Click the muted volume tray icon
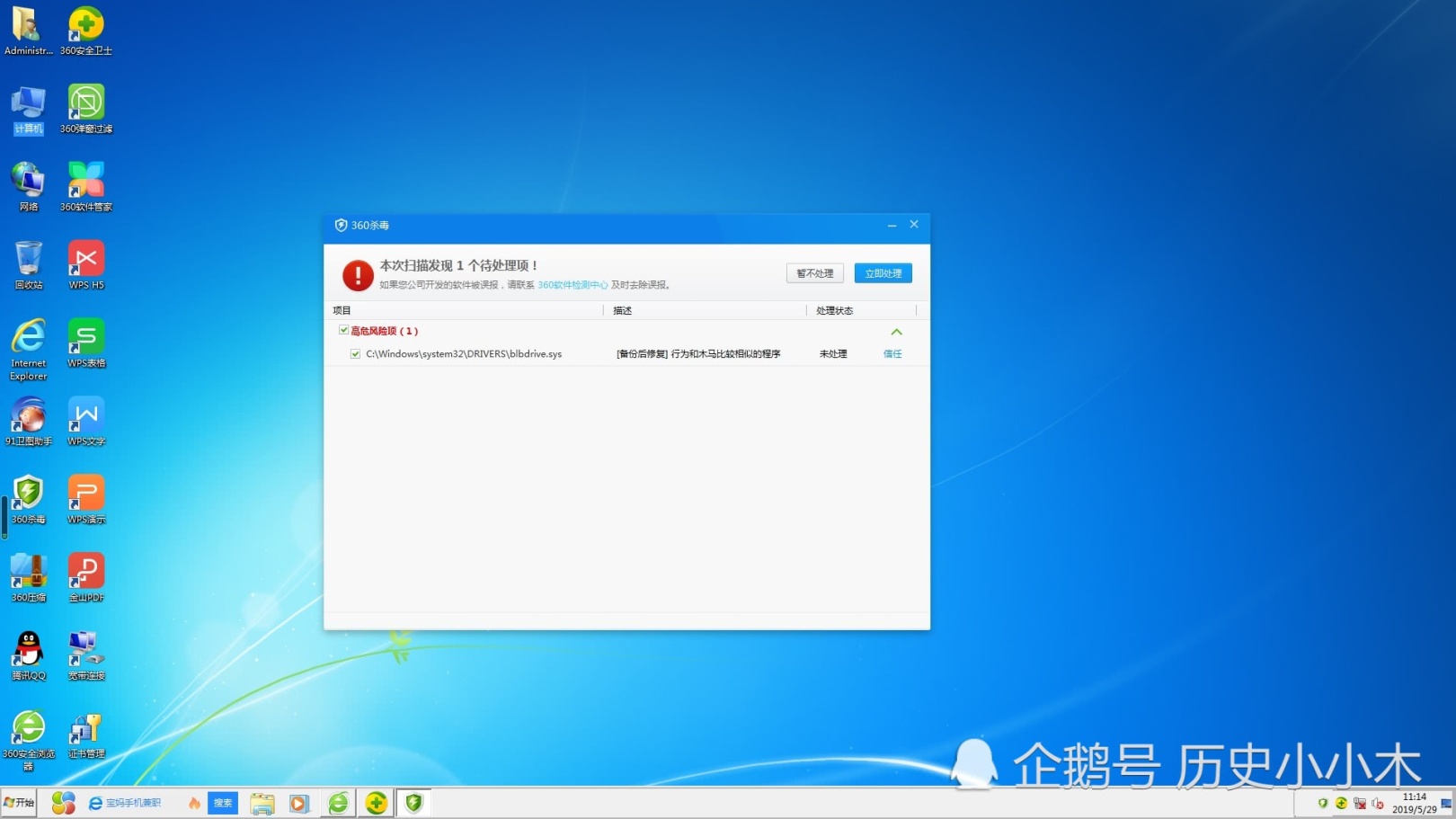The height and width of the screenshot is (819, 1456). (1378, 803)
